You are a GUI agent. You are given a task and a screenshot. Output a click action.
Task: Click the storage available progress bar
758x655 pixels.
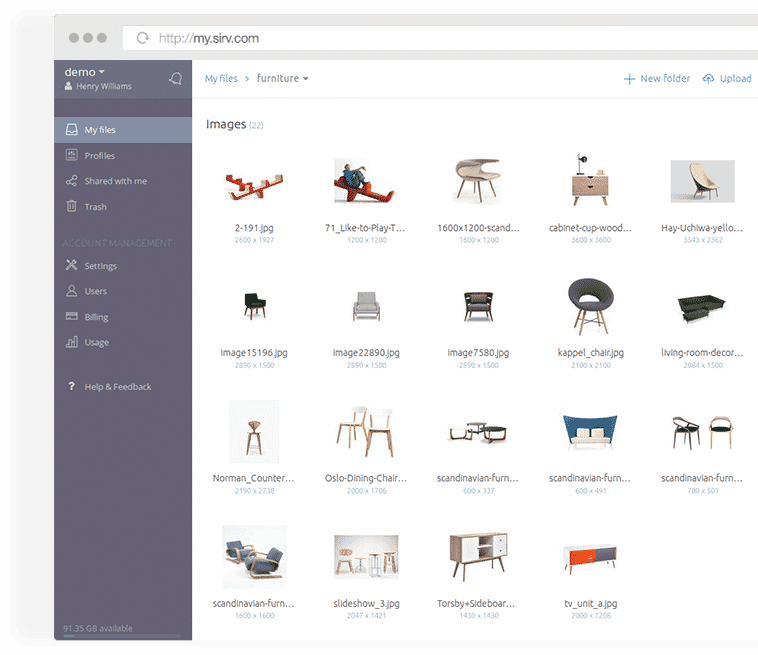click(122, 636)
